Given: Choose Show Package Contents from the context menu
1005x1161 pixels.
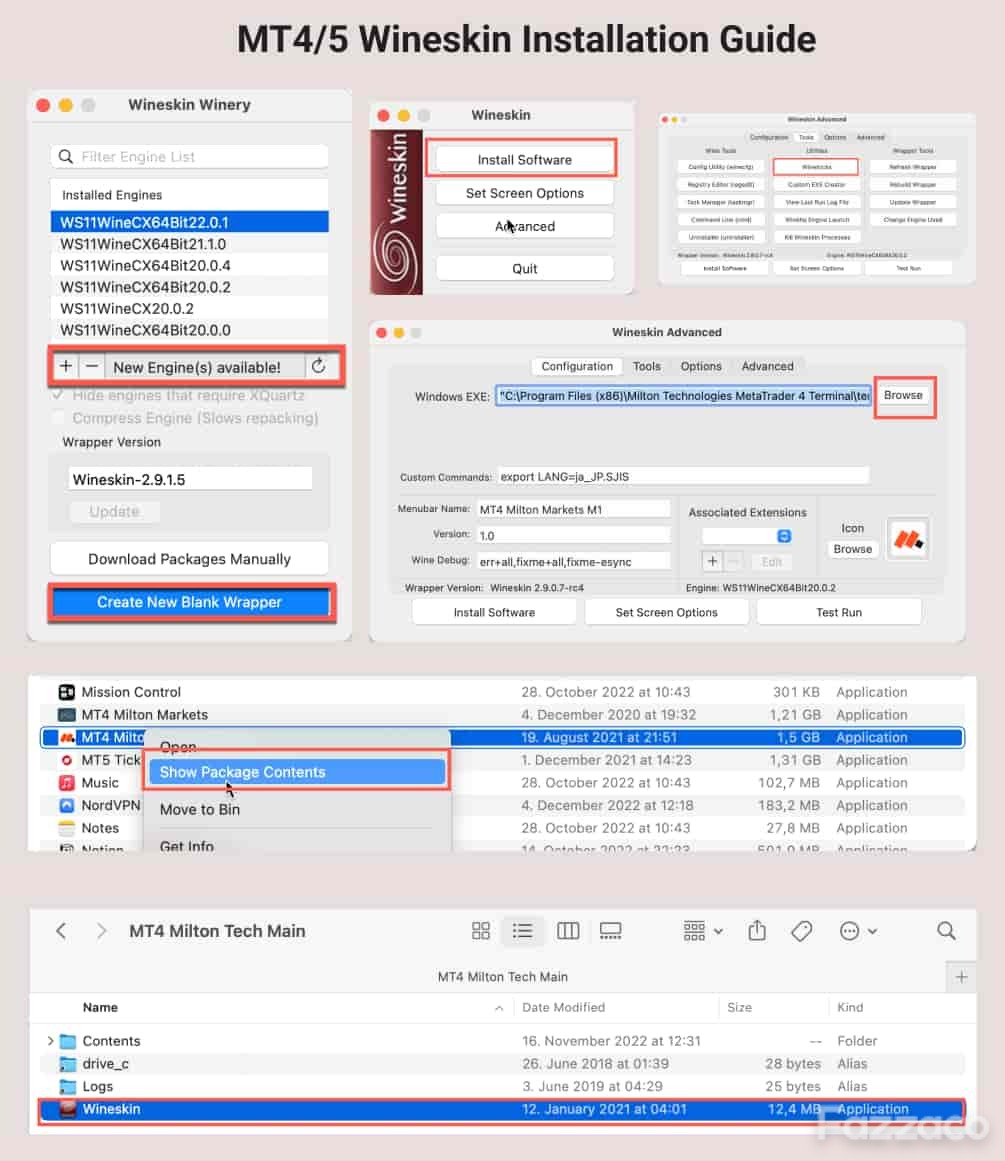Looking at the screenshot, I should [x=297, y=772].
